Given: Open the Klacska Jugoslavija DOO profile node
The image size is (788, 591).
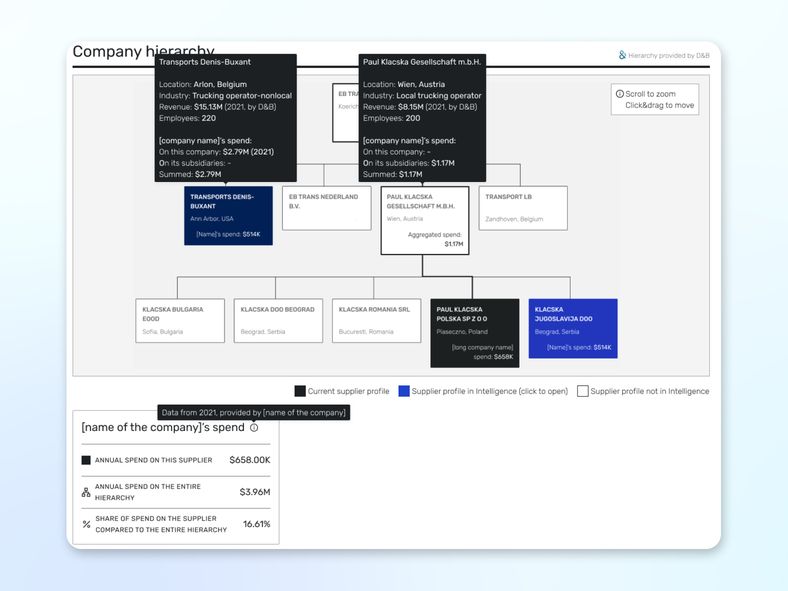Looking at the screenshot, I should pyautogui.click(x=573, y=329).
